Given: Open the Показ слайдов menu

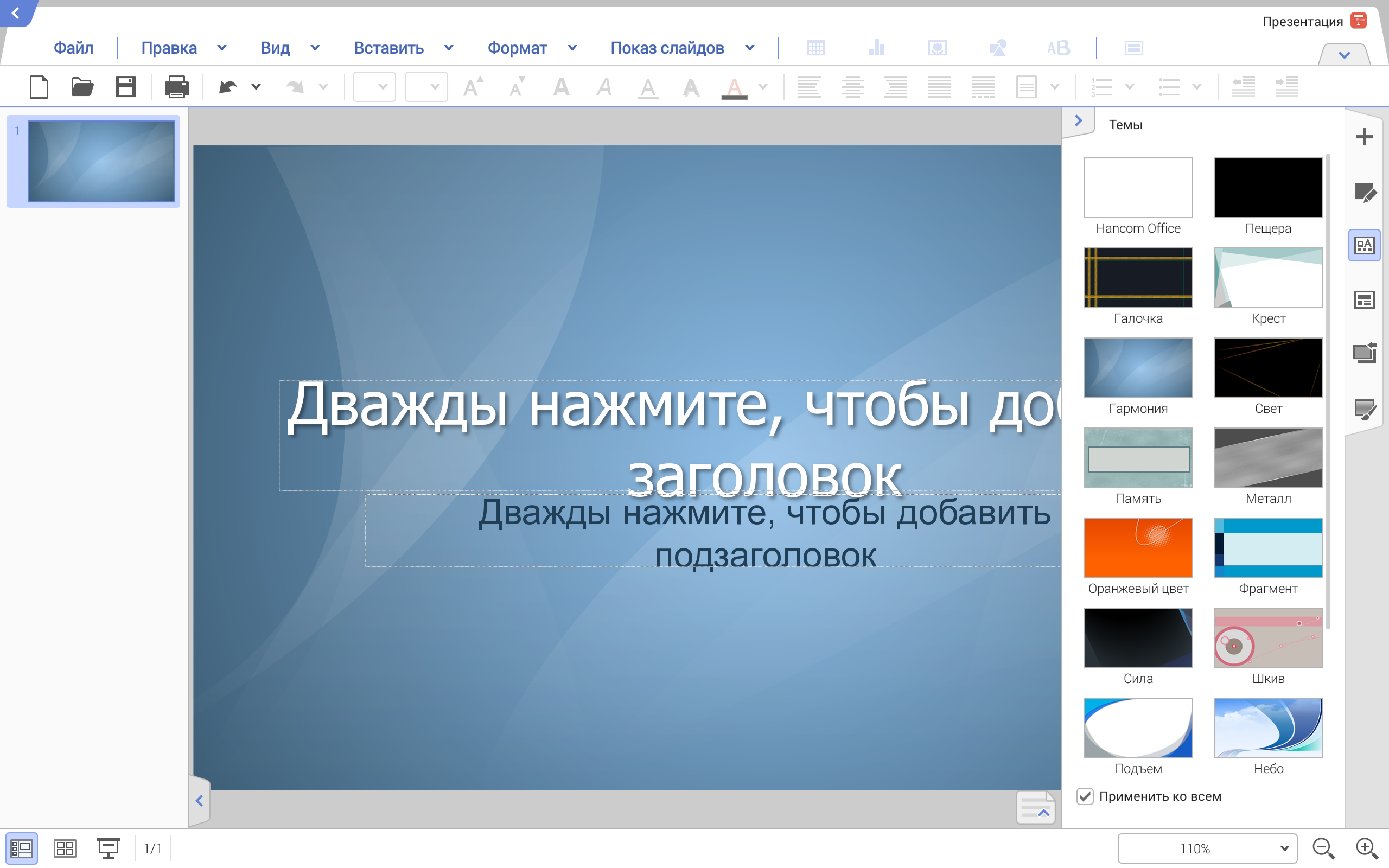Looking at the screenshot, I should click(667, 48).
